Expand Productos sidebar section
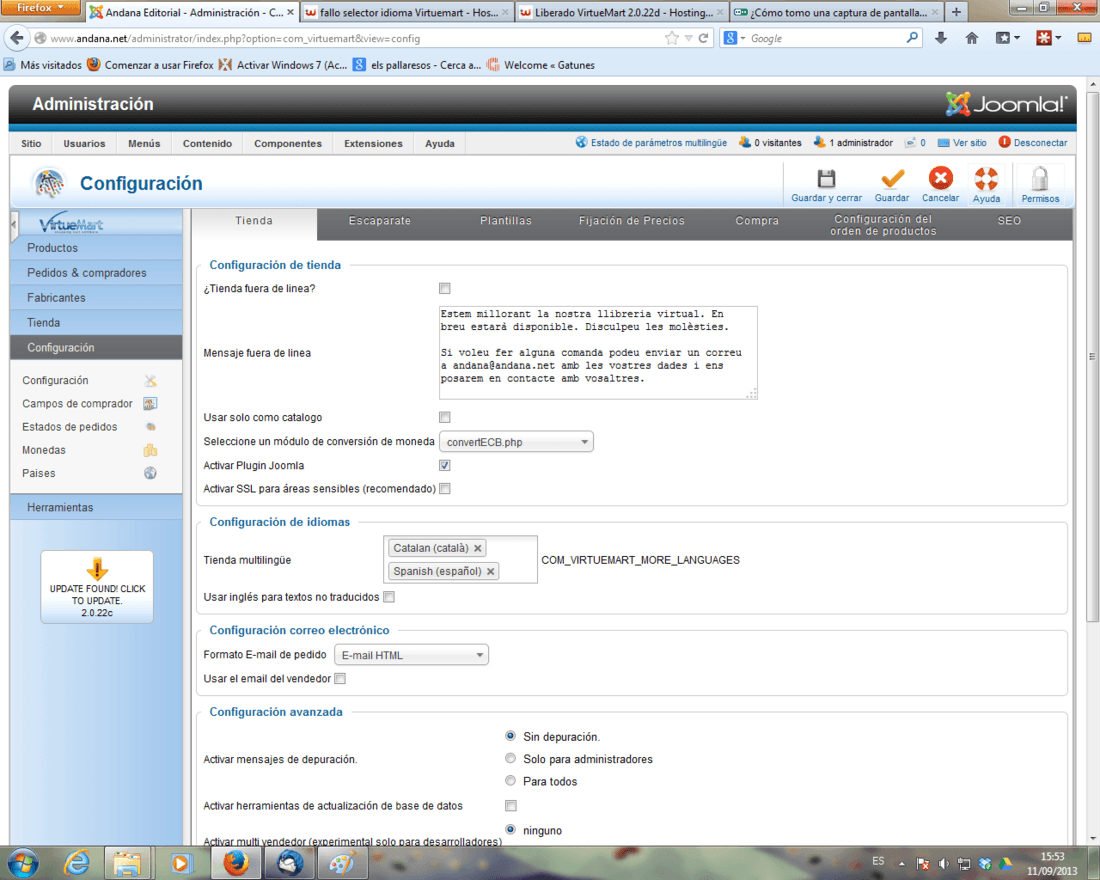Viewport: 1100px width, 880px height. pyautogui.click(x=96, y=248)
